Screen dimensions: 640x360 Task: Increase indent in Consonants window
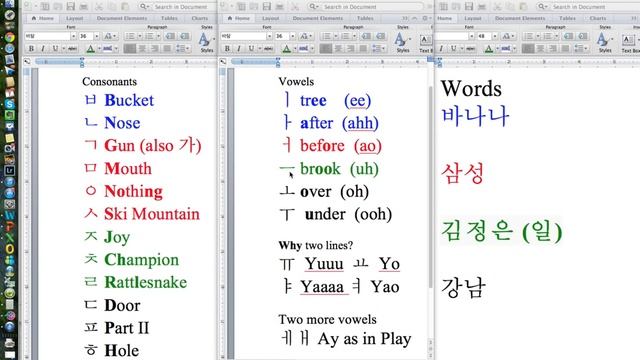[185, 36]
